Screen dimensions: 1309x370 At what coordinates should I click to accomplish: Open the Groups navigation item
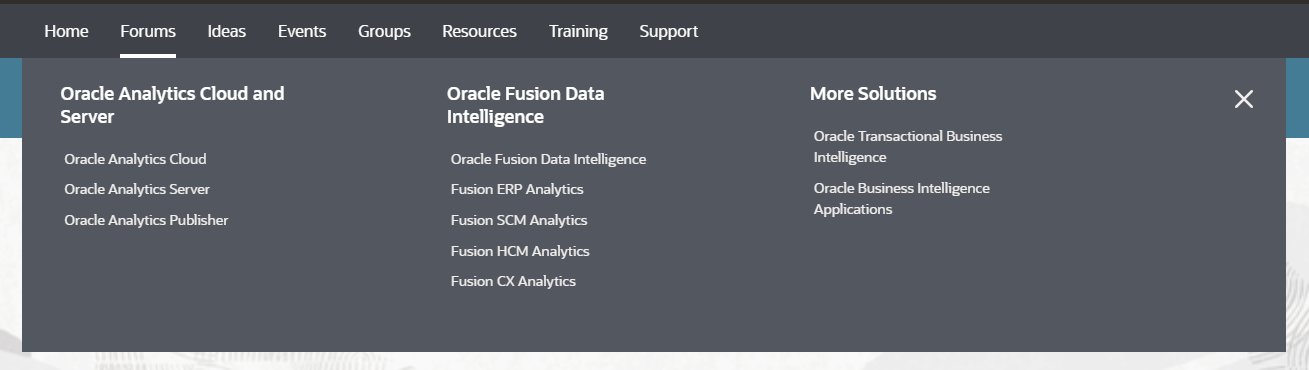384,31
